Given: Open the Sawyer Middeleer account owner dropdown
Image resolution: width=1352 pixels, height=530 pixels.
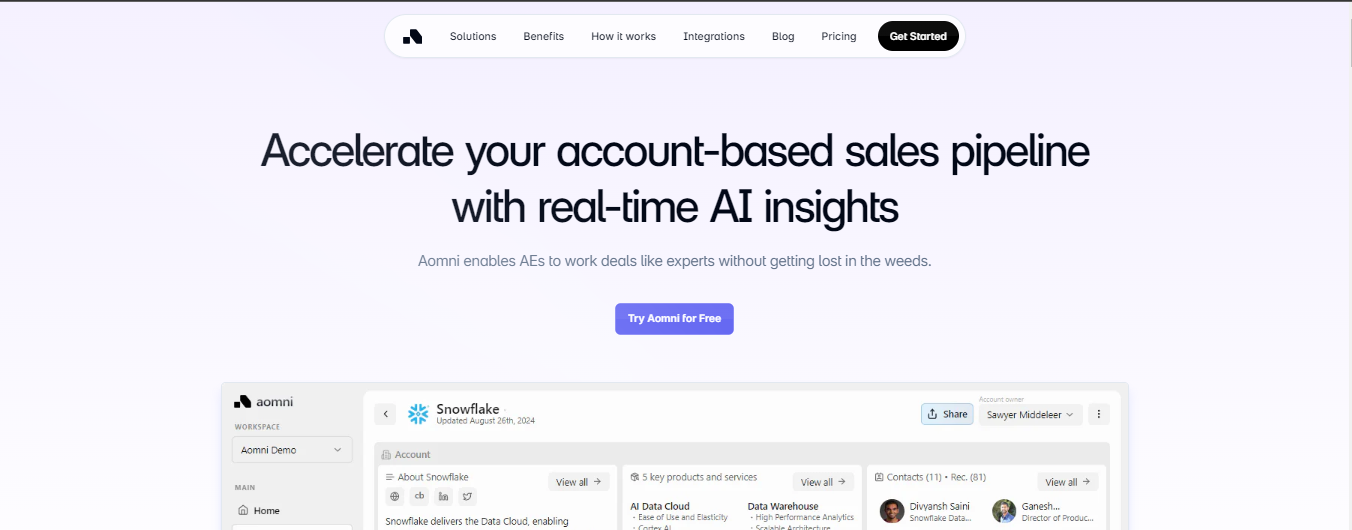Looking at the screenshot, I should point(1030,414).
